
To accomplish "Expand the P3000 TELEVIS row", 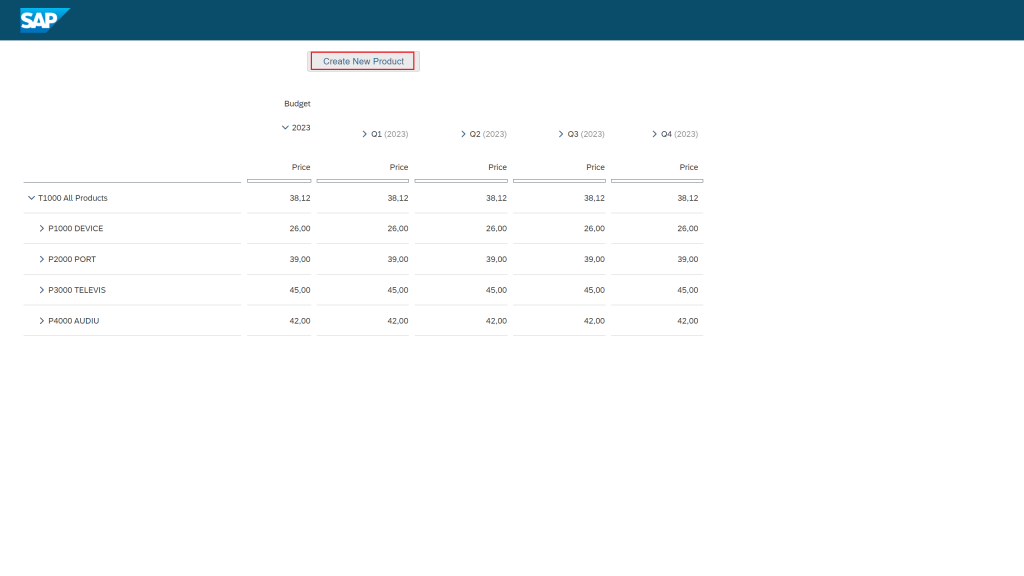I will [42, 290].
